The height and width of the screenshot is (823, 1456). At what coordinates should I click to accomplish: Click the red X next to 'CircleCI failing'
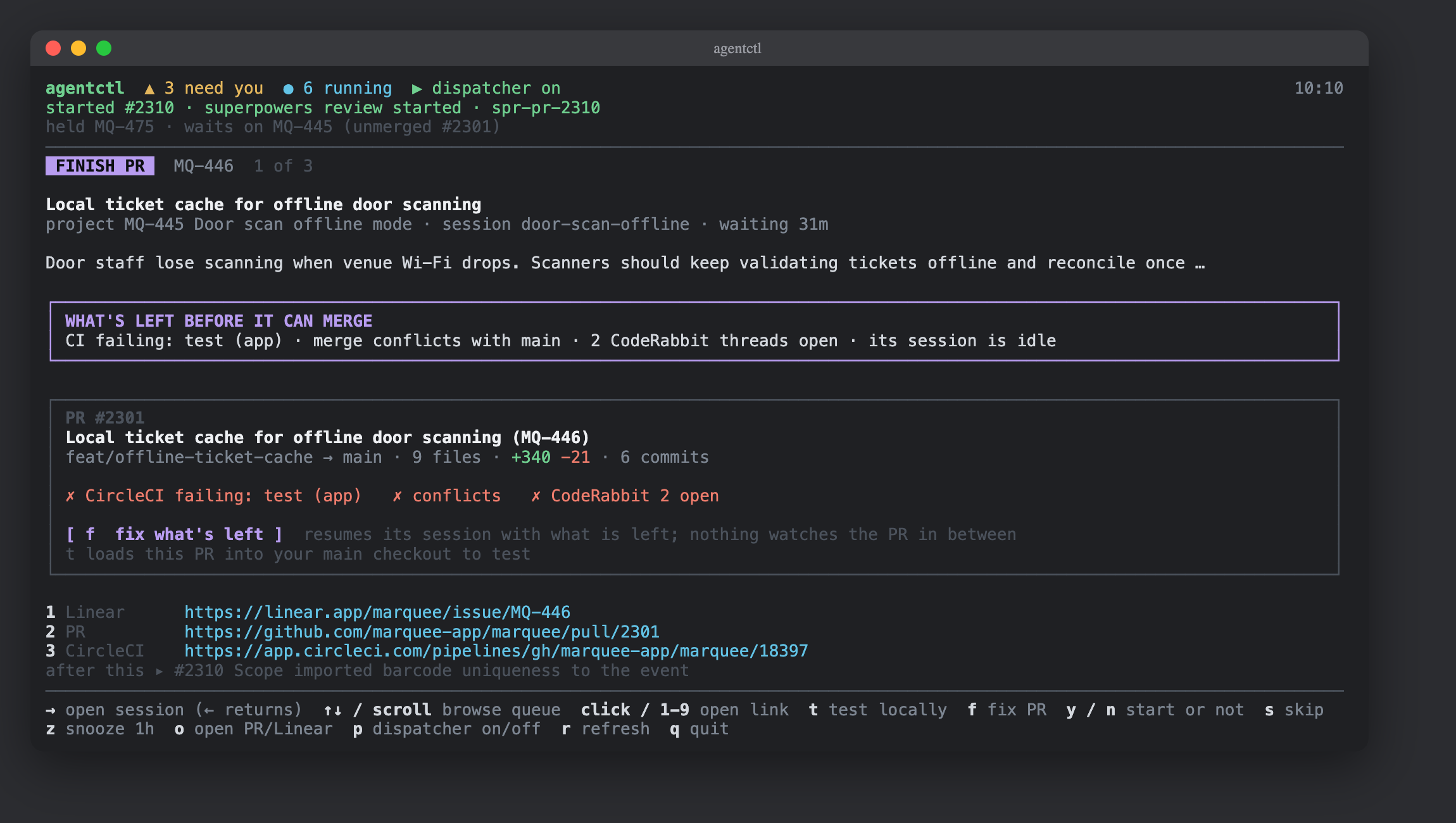[x=70, y=496]
